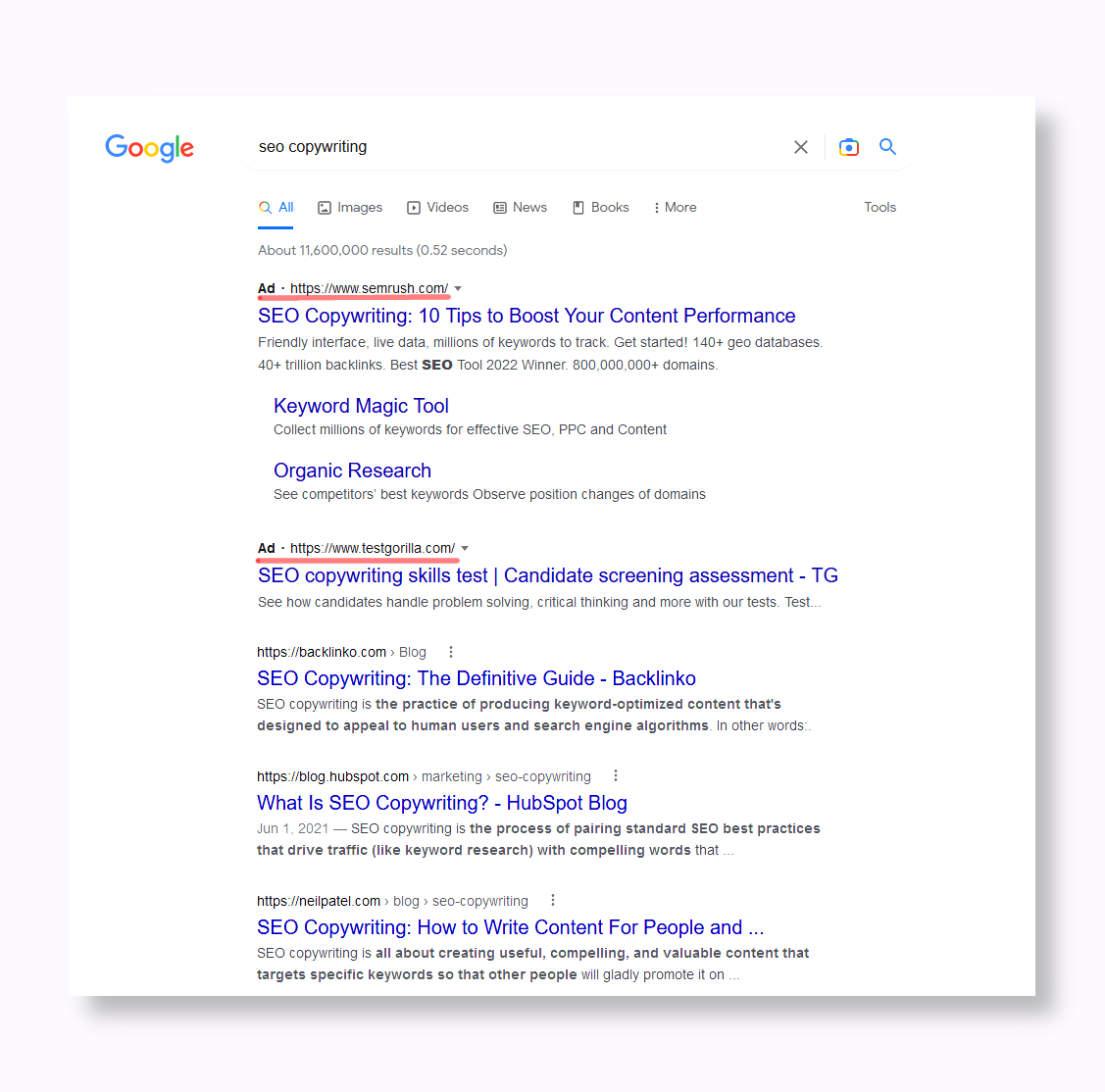Open the Tools options
Image resolution: width=1105 pixels, height=1092 pixels.
[880, 208]
